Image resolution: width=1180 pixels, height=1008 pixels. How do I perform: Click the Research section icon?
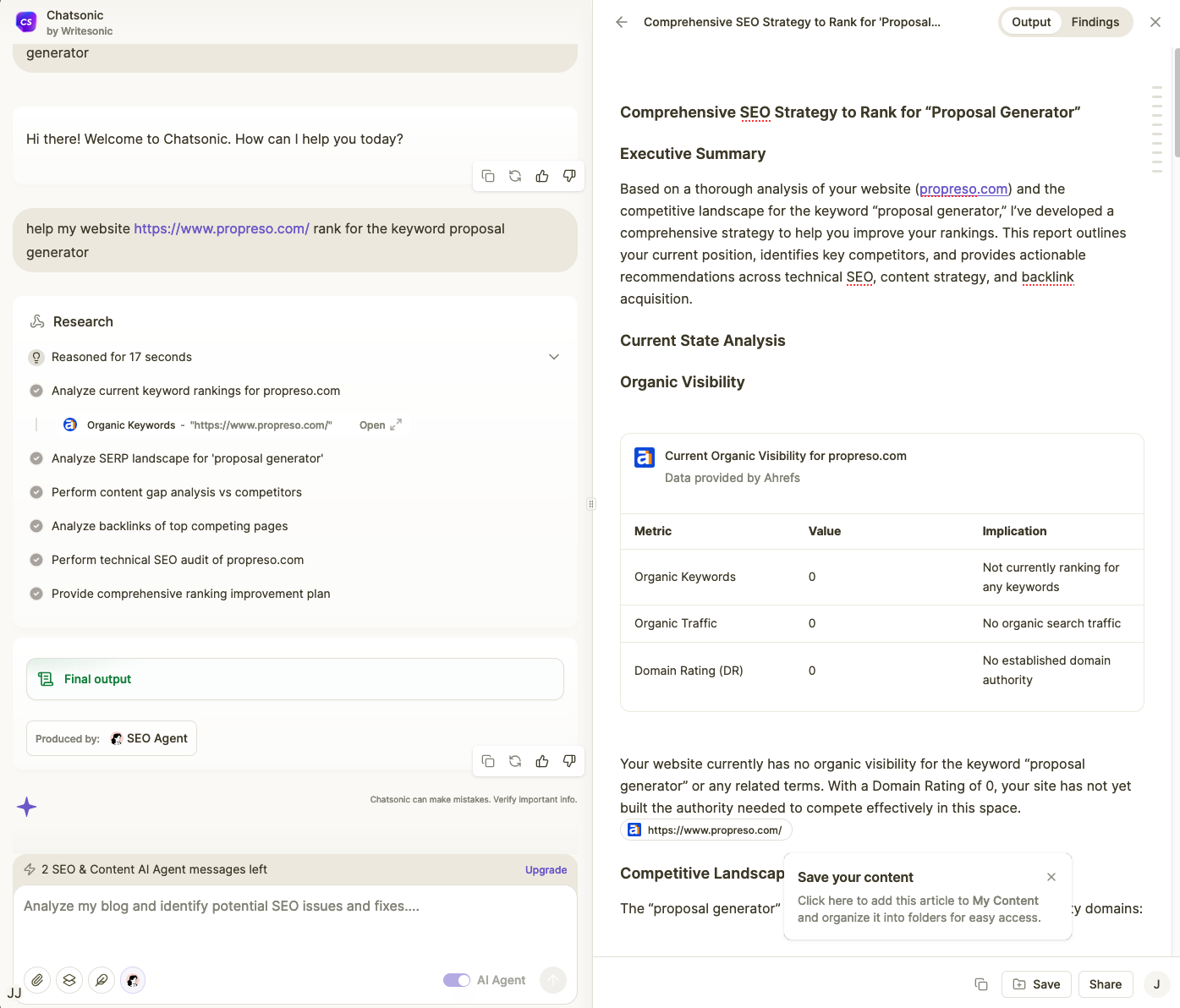[37, 321]
